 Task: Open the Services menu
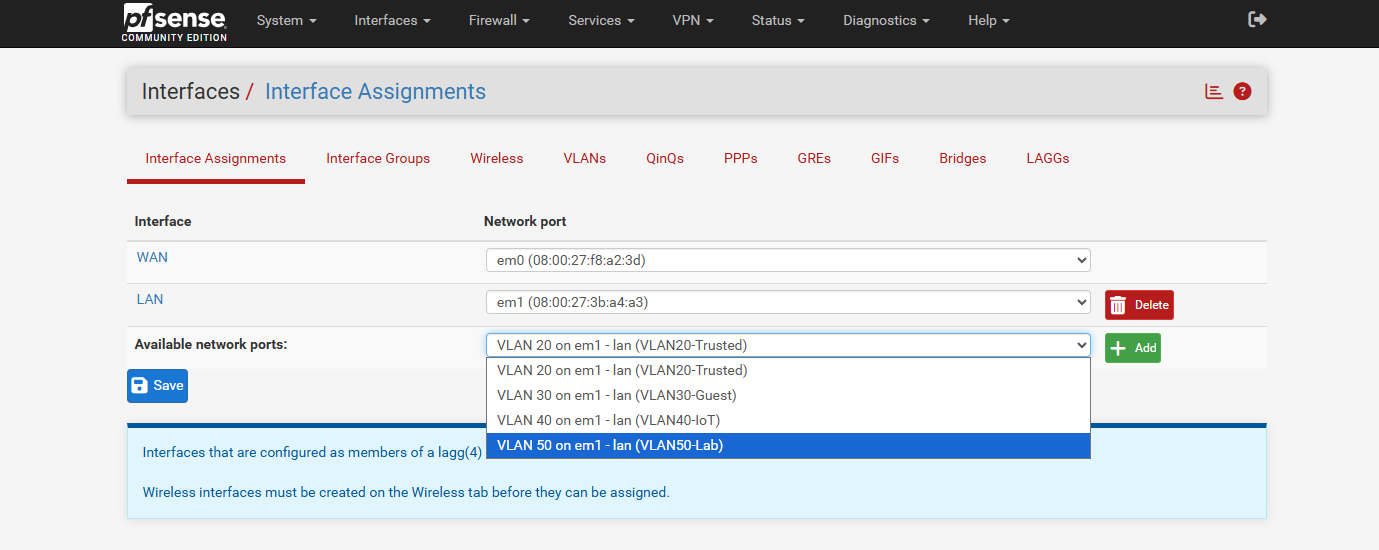(601, 20)
